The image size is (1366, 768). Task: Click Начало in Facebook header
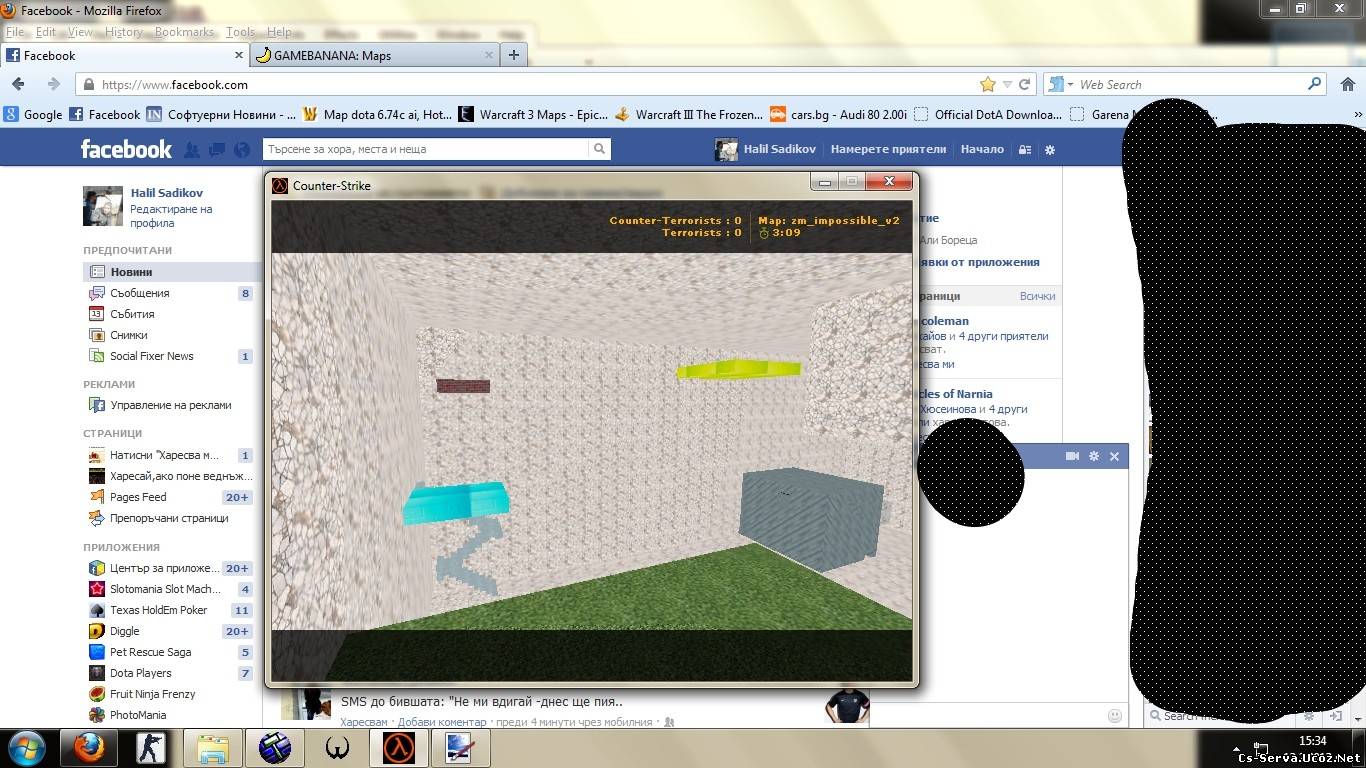click(x=982, y=149)
